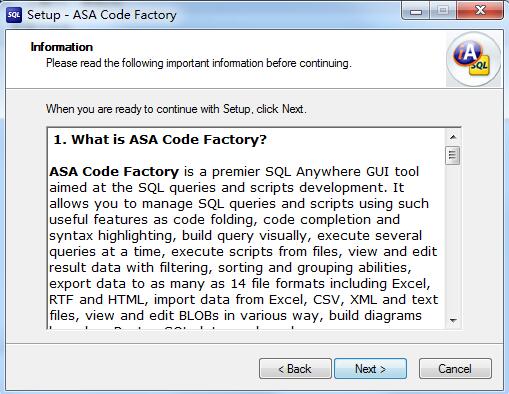Go to the next setup step

tap(370, 369)
